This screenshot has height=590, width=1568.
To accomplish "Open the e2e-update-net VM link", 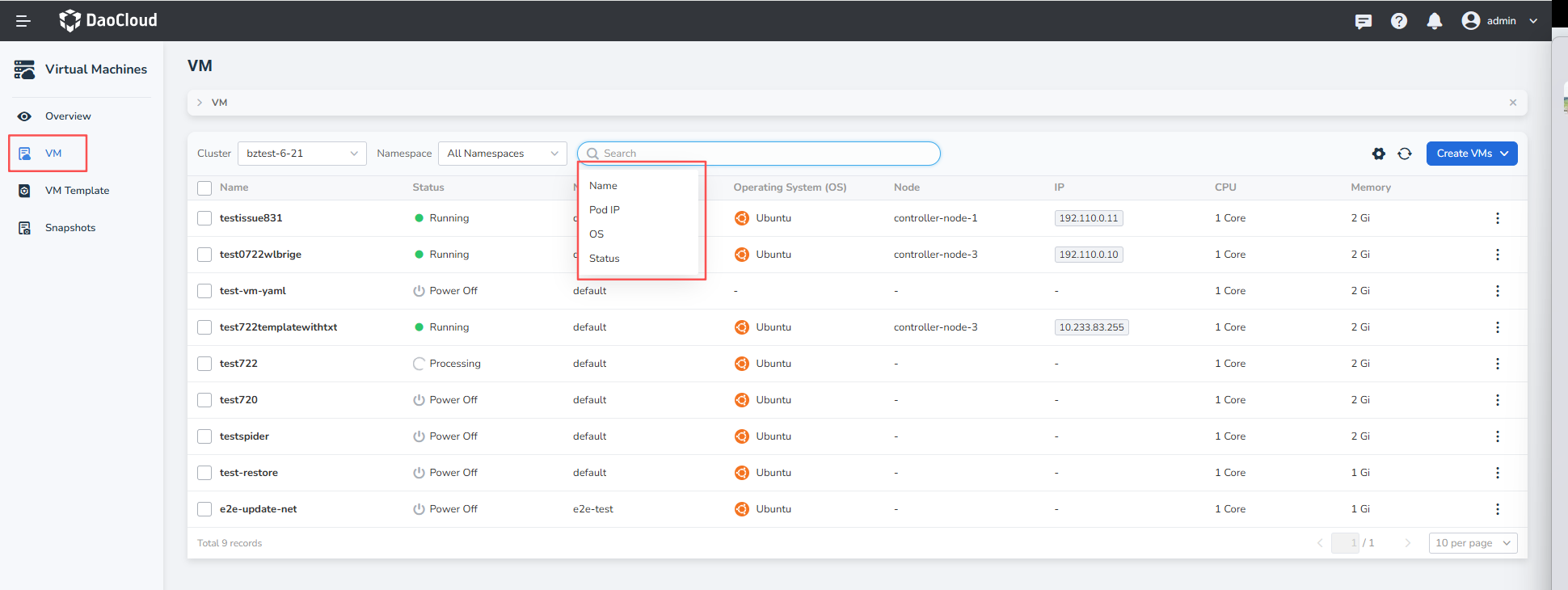I will coord(258,509).
